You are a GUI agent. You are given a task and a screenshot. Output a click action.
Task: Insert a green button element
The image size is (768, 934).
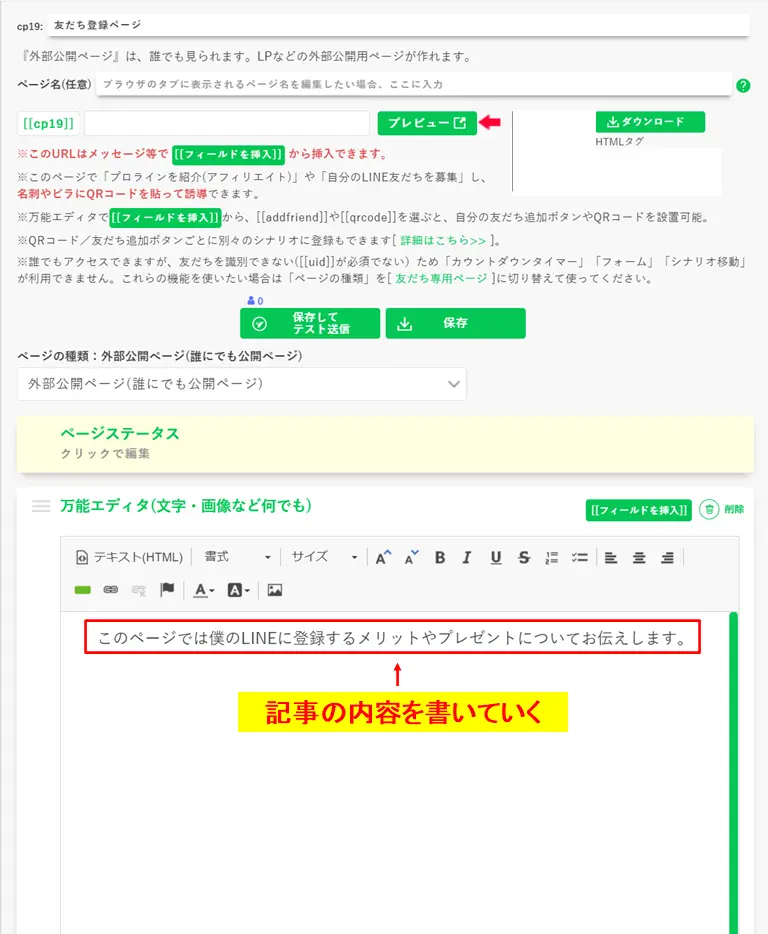tap(82, 590)
